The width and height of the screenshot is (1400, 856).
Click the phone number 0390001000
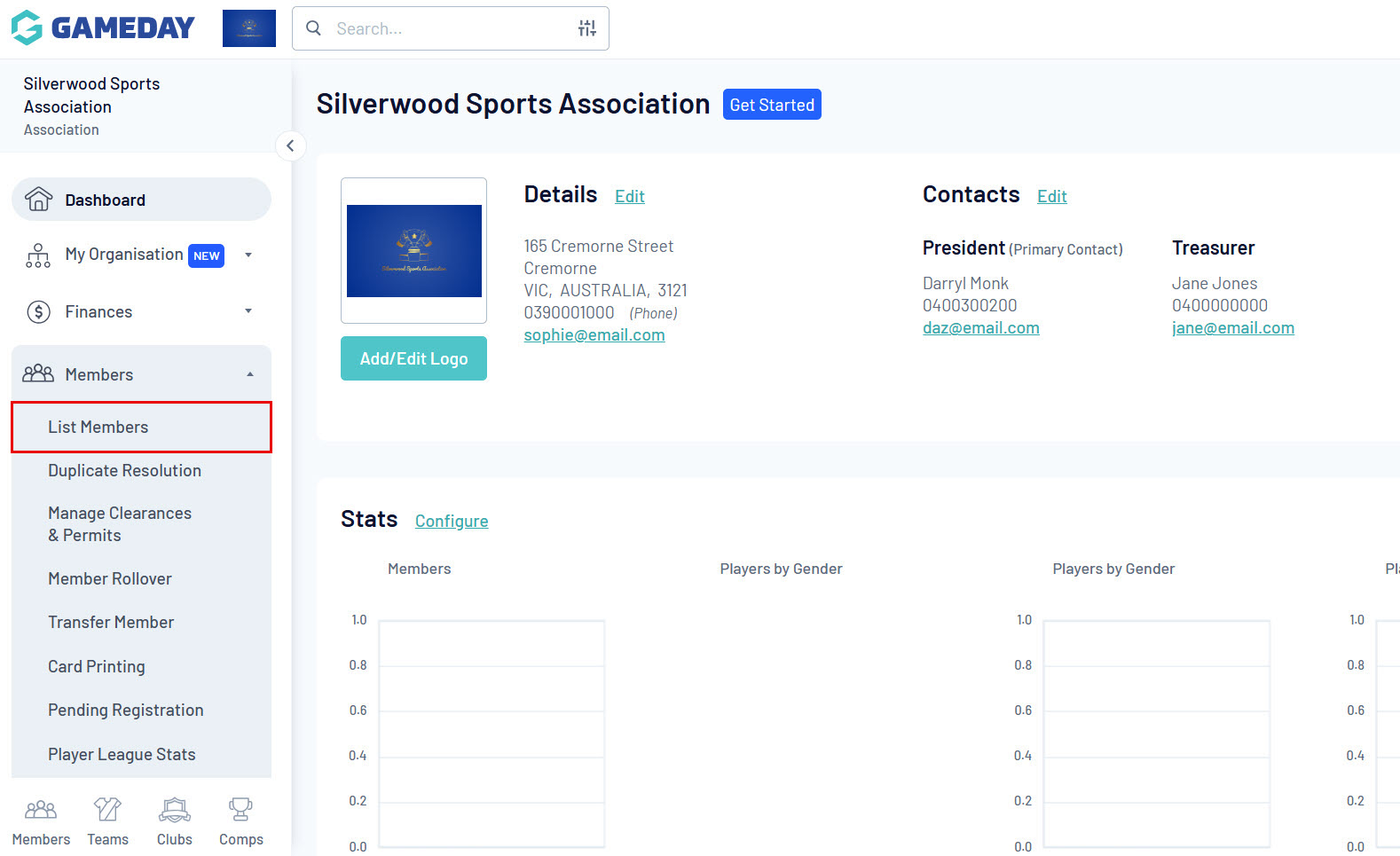tap(569, 312)
